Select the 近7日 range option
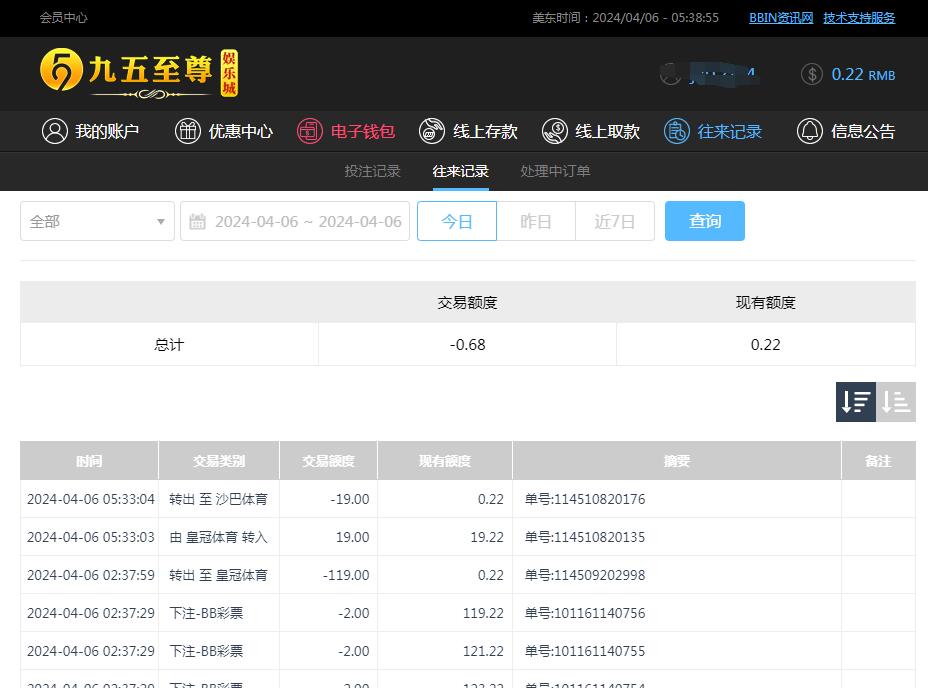This screenshot has width=928, height=688. tap(615, 221)
